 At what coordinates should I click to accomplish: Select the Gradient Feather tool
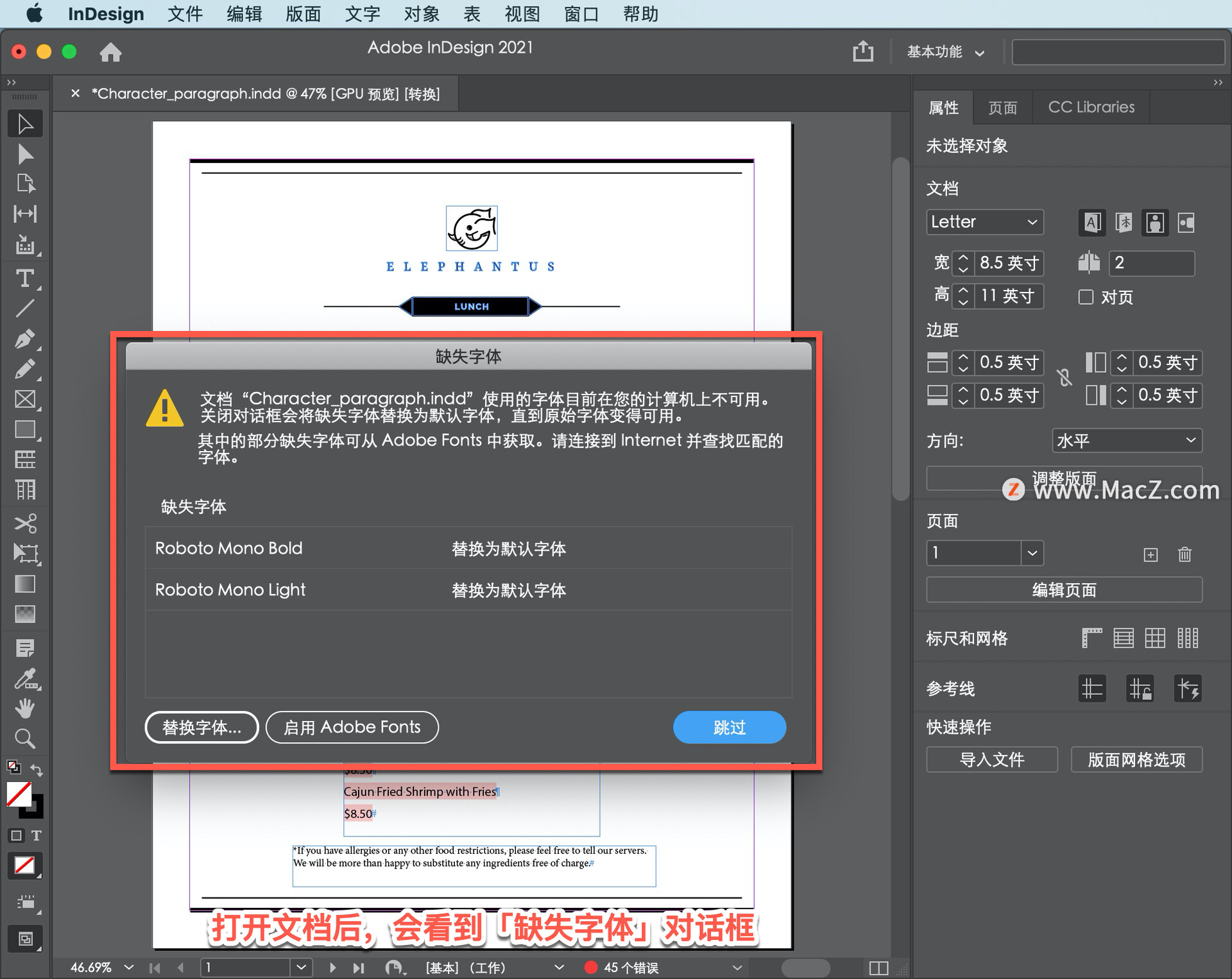pyautogui.click(x=25, y=614)
